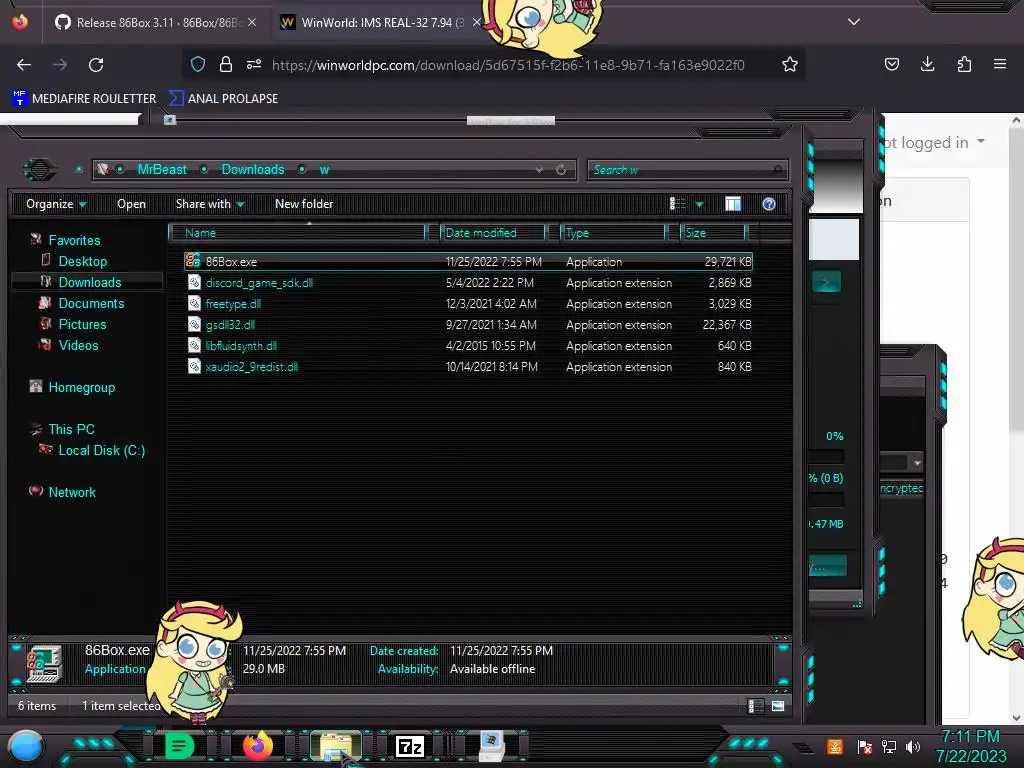Open Firefox hamburger menu
Viewport: 1024px width, 768px height.
tap(1000, 64)
